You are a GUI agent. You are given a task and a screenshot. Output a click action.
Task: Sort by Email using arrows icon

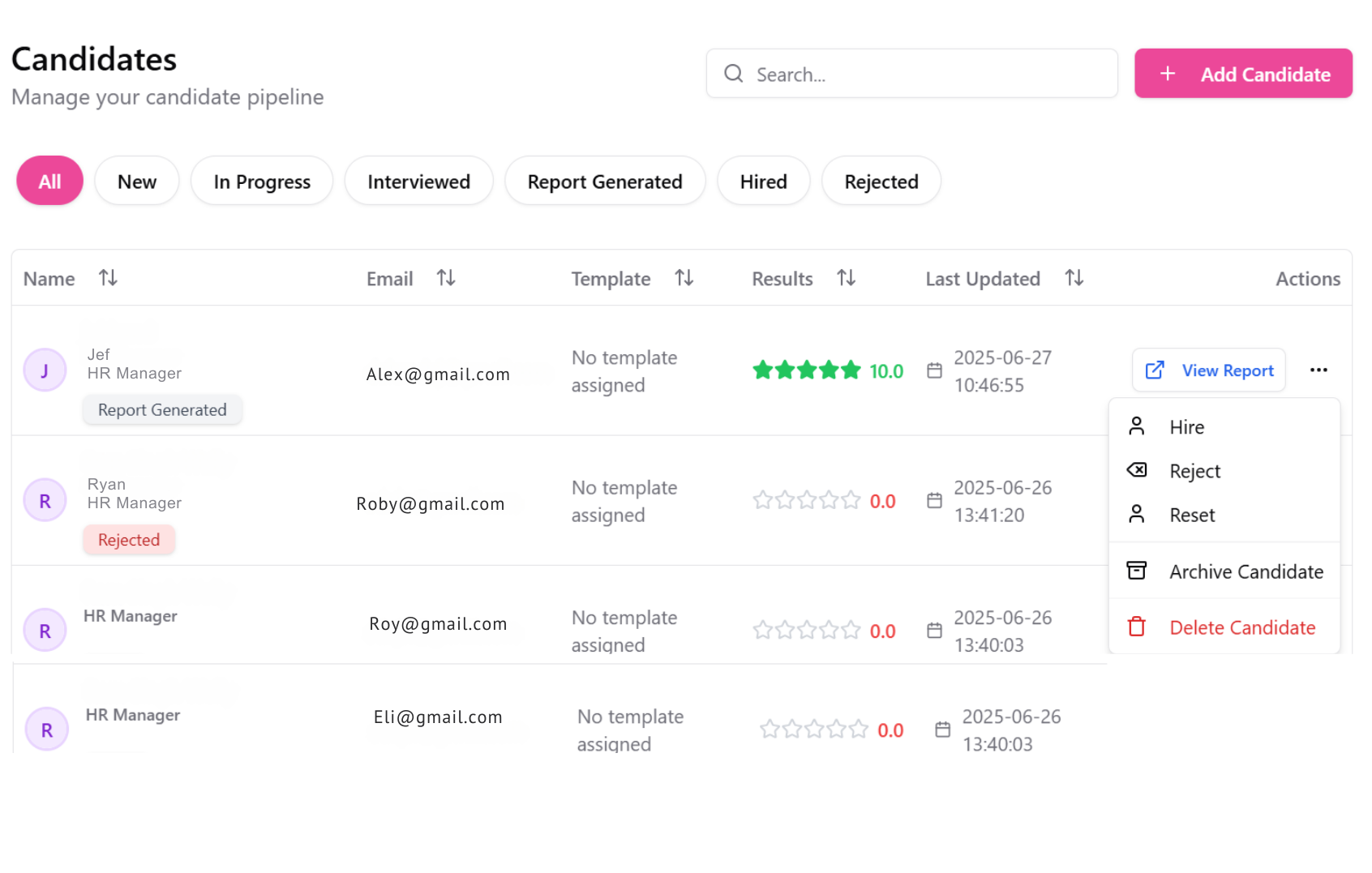[445, 278]
